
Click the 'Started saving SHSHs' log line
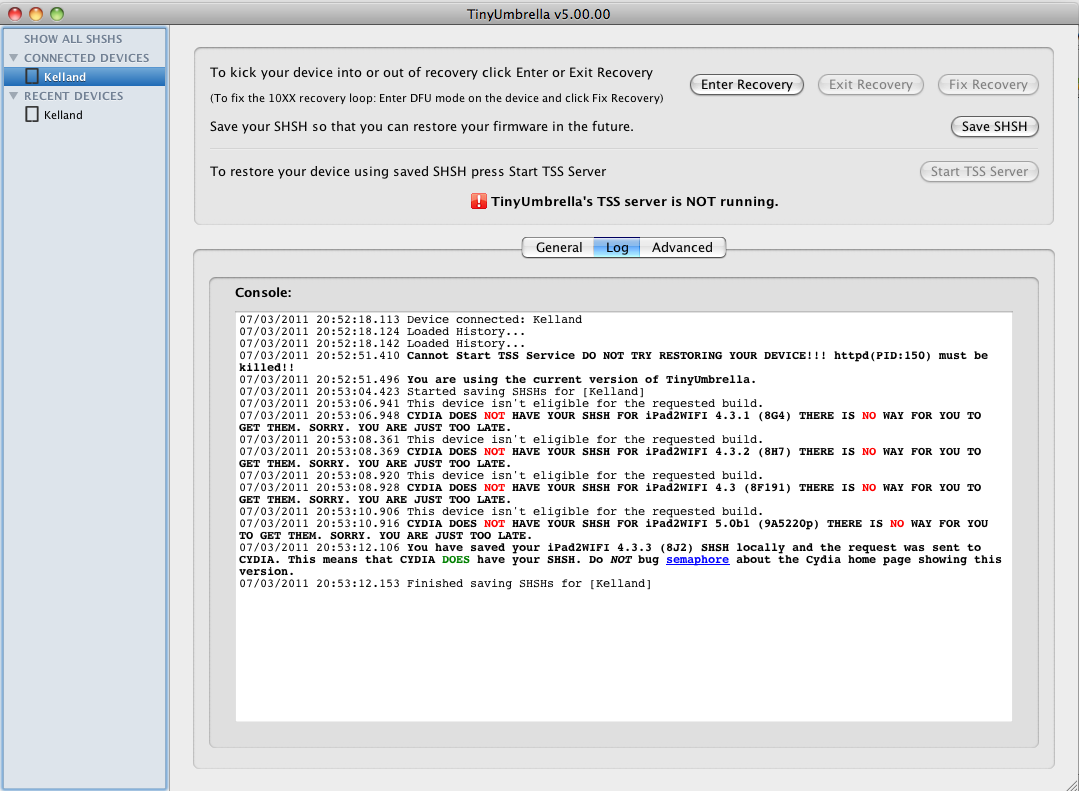coord(442,391)
